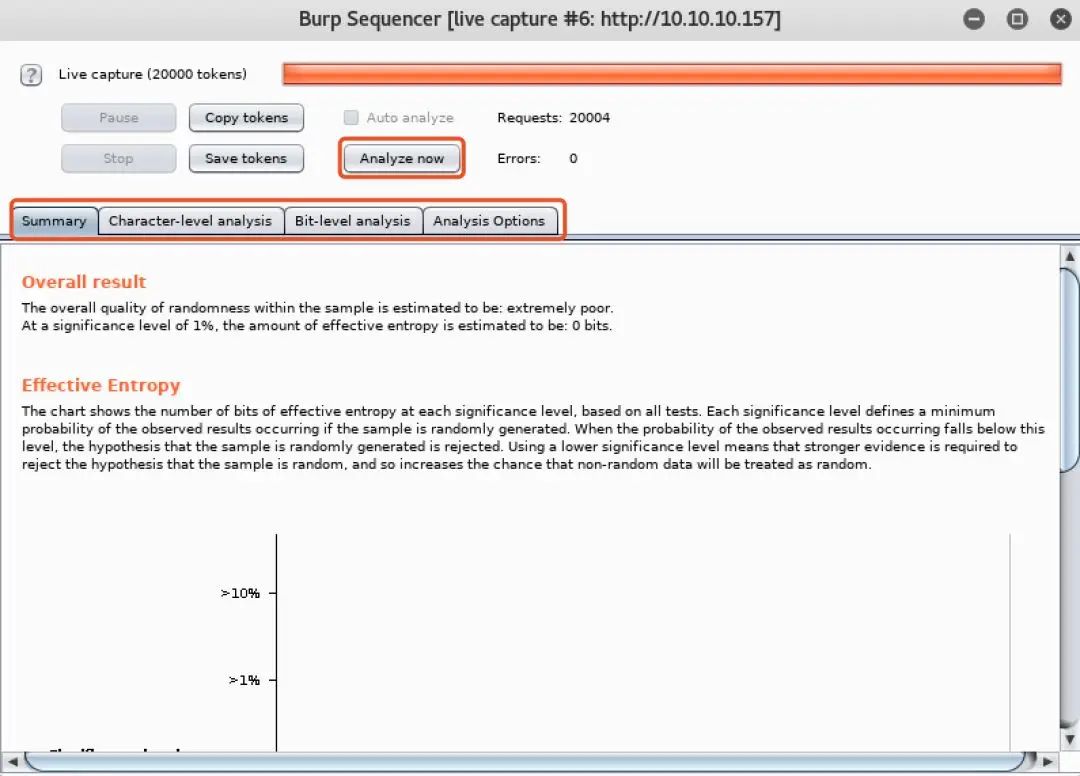Click the Effective Entropy heading
Viewport: 1080px width, 776px height.
101,385
